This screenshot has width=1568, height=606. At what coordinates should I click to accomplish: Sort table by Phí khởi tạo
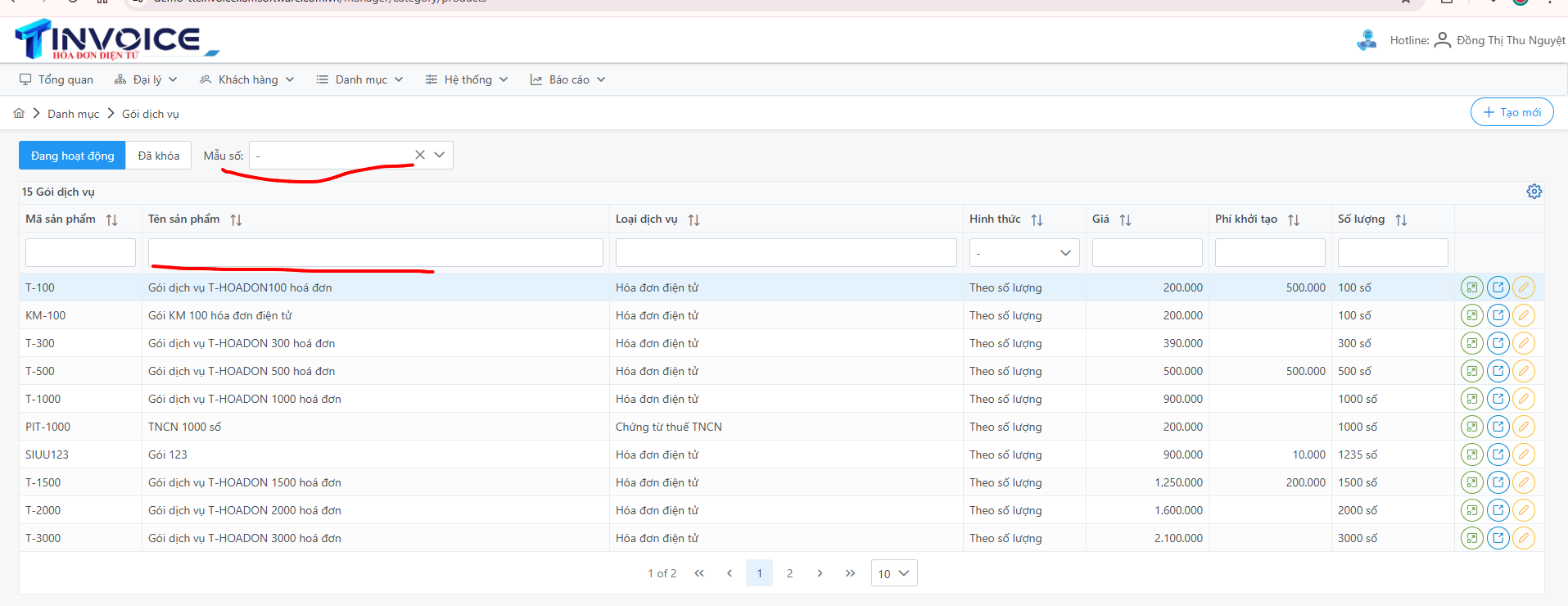pyautogui.click(x=1294, y=219)
